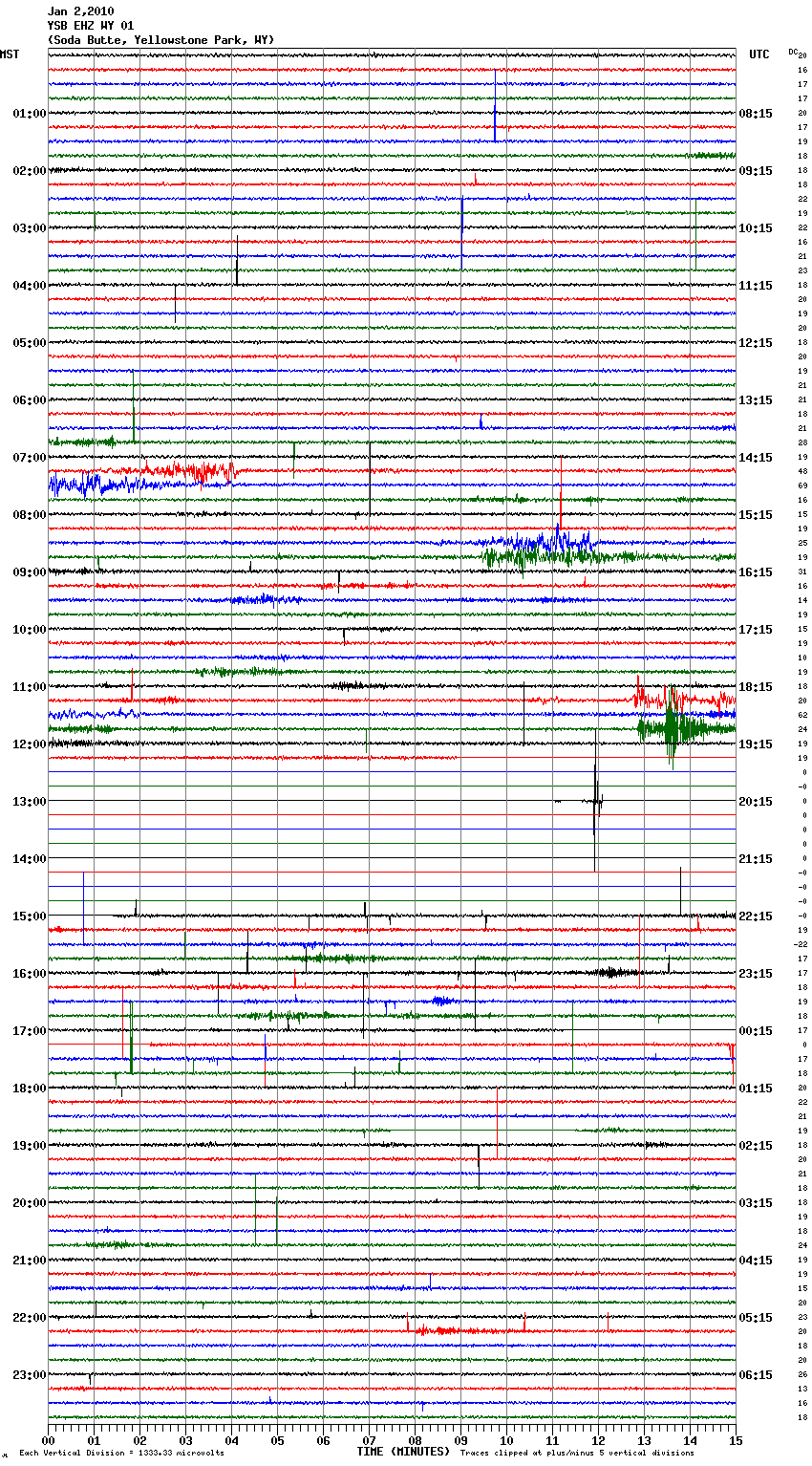The height and width of the screenshot is (1466, 812).
Task: Click the "15:00" MST time label
Action: pos(30,916)
